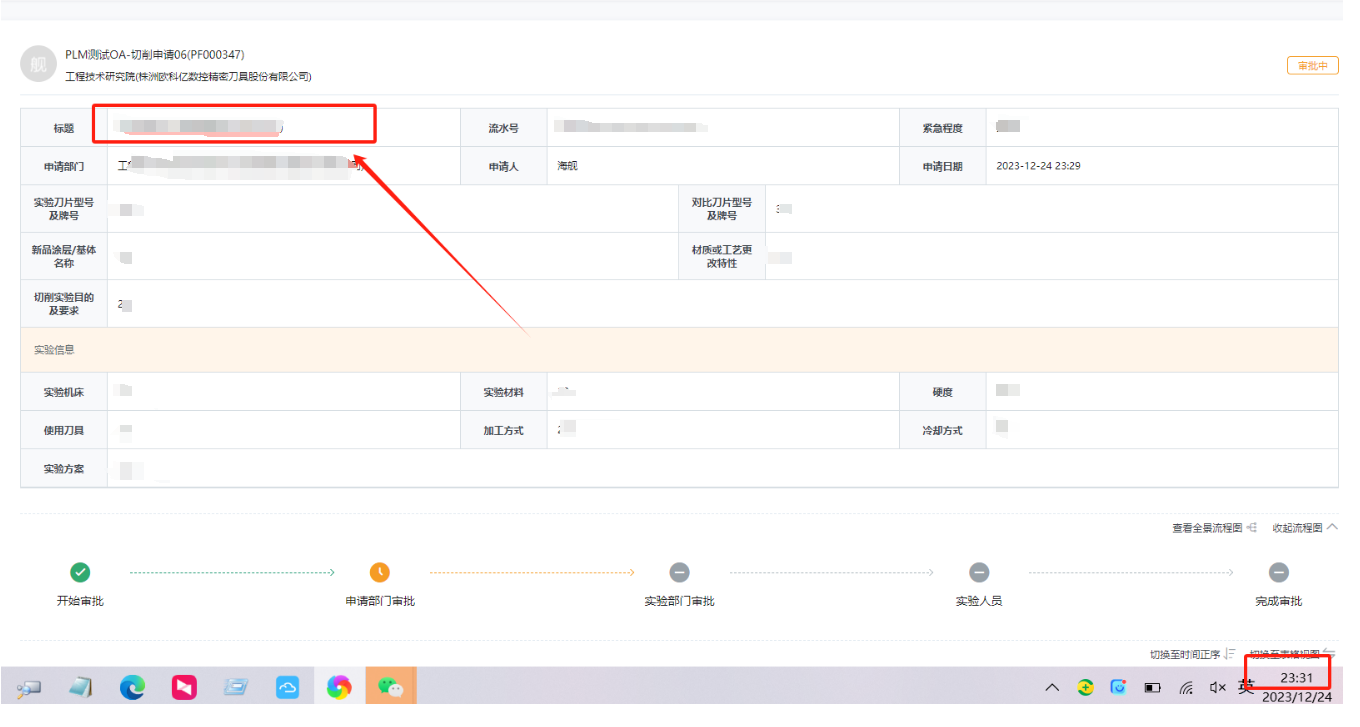Click the grey step icon above 实验人员

click(x=979, y=572)
